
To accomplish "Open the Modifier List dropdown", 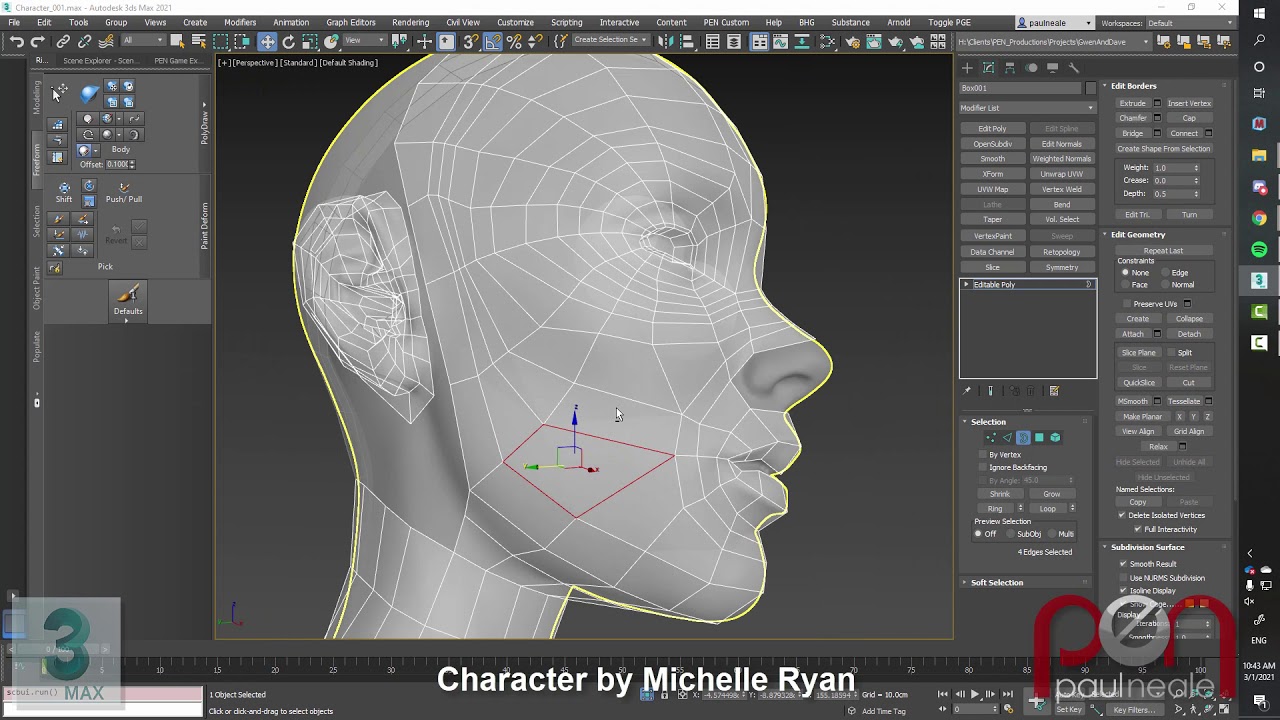I will tap(1027, 108).
